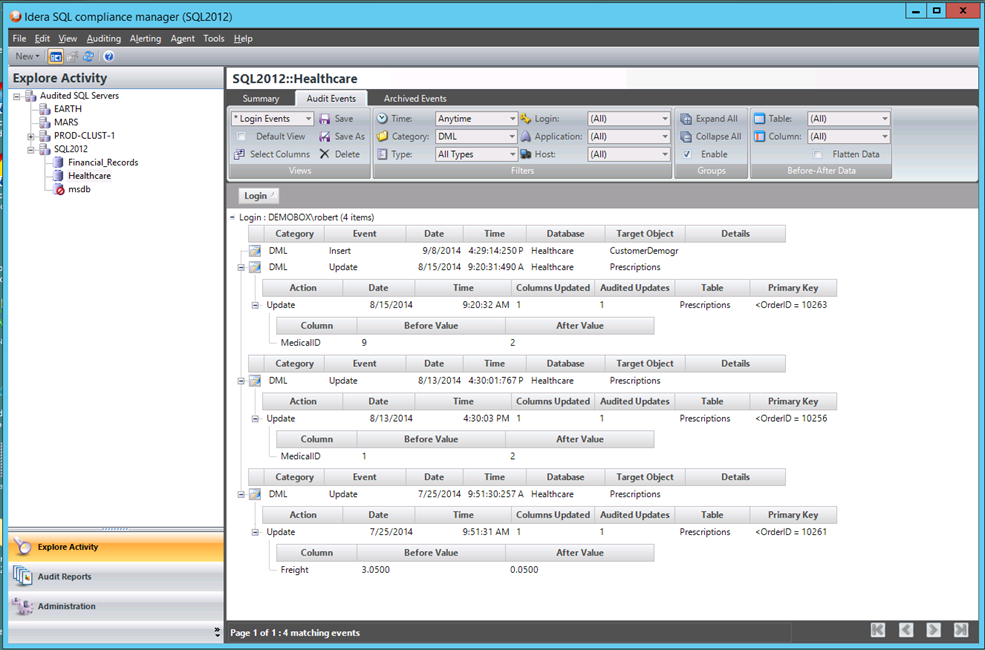
Task: Click the Delete view X icon
Action: click(x=325, y=154)
